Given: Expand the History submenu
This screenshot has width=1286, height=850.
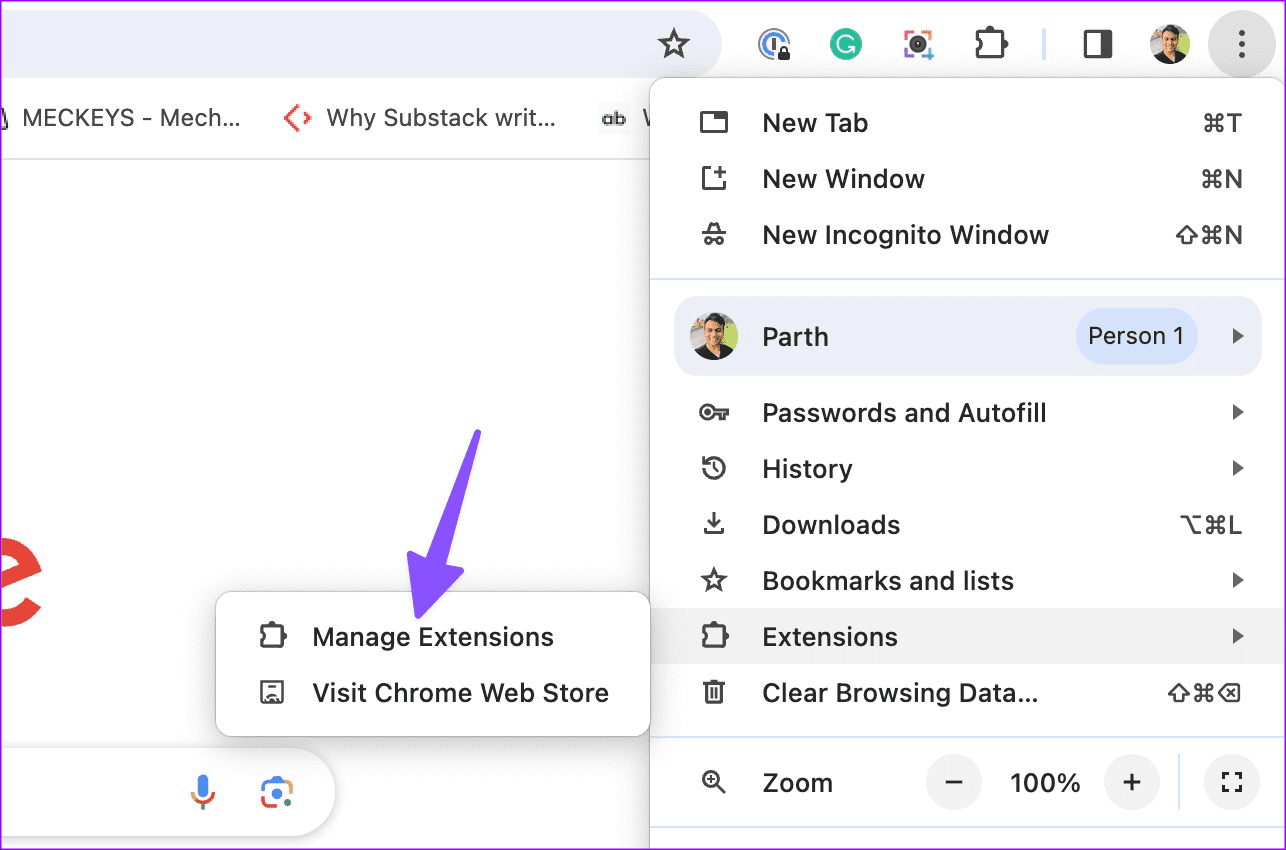Looking at the screenshot, I should [1240, 468].
